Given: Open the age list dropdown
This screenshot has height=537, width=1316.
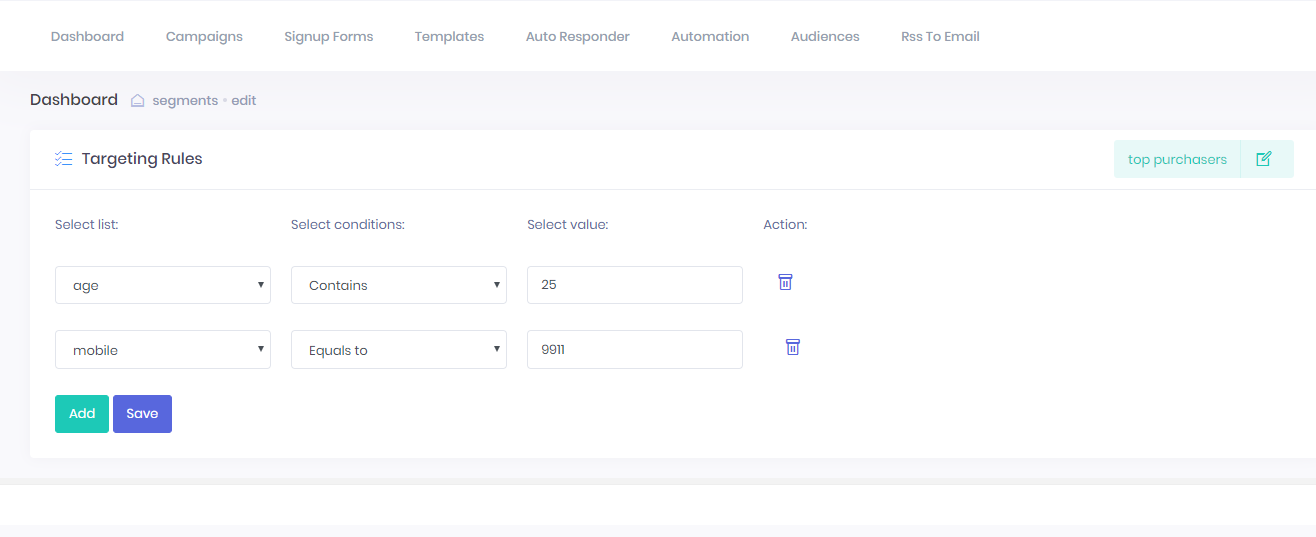Looking at the screenshot, I should (x=163, y=285).
